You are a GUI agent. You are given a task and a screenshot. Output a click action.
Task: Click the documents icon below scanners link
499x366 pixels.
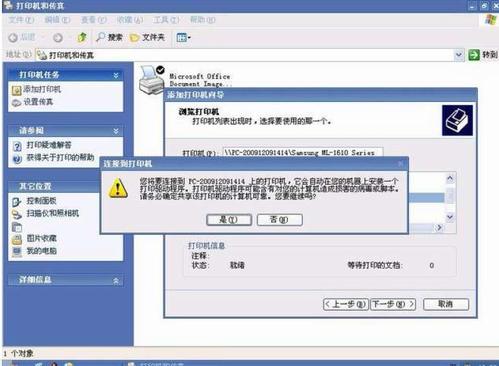[17, 227]
